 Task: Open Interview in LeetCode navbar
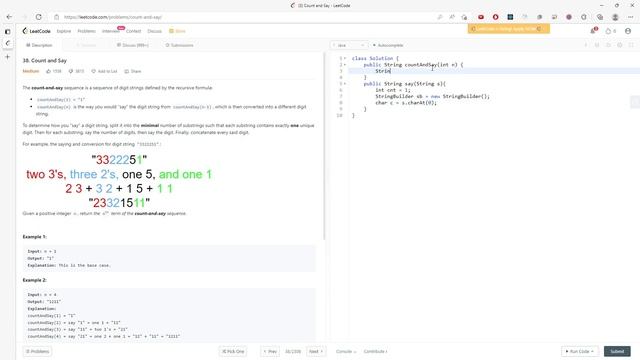point(111,31)
